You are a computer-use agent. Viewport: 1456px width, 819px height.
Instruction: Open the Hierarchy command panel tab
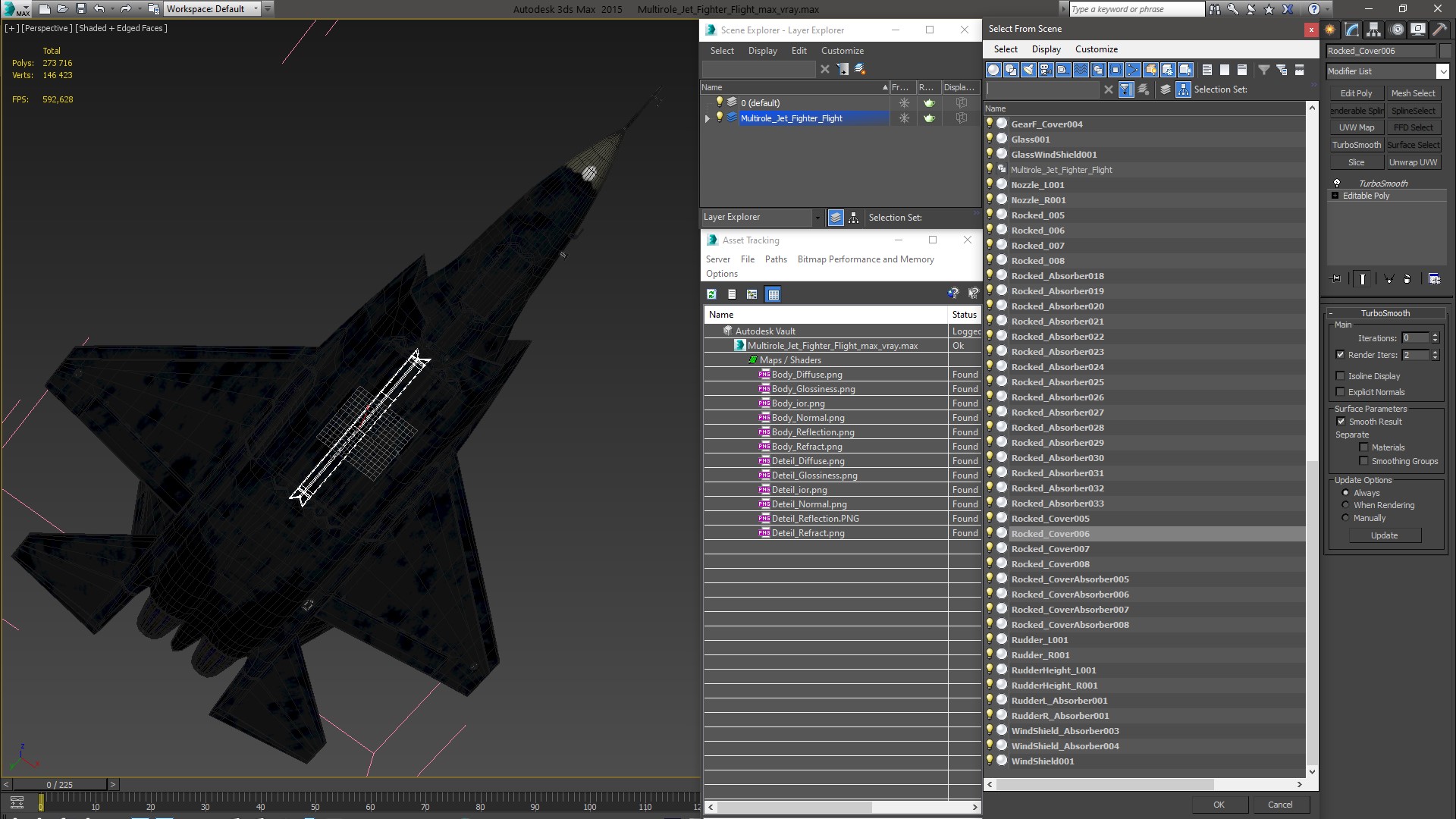pos(1373,30)
